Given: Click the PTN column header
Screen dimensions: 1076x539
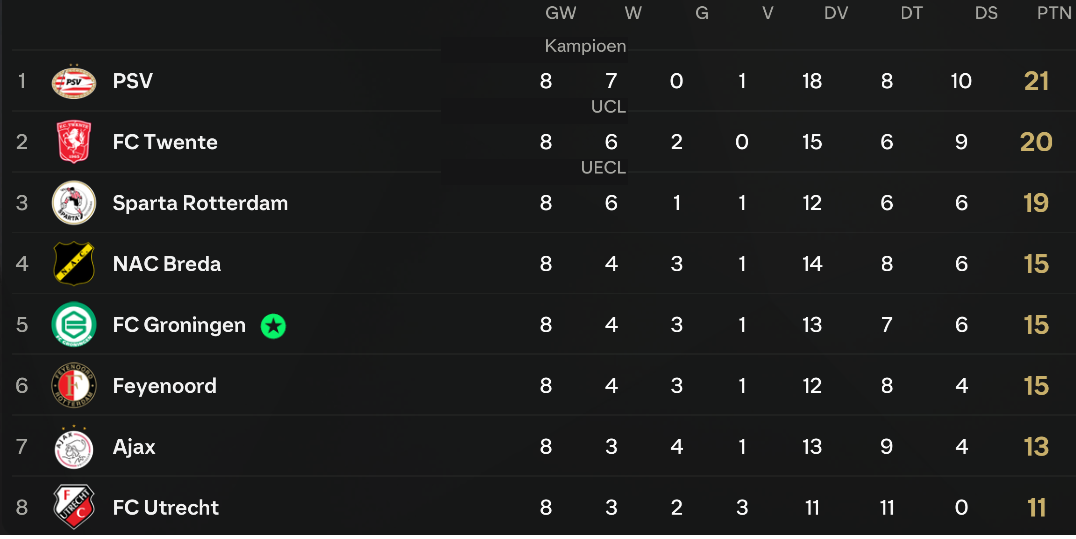Looking at the screenshot, I should [1054, 13].
